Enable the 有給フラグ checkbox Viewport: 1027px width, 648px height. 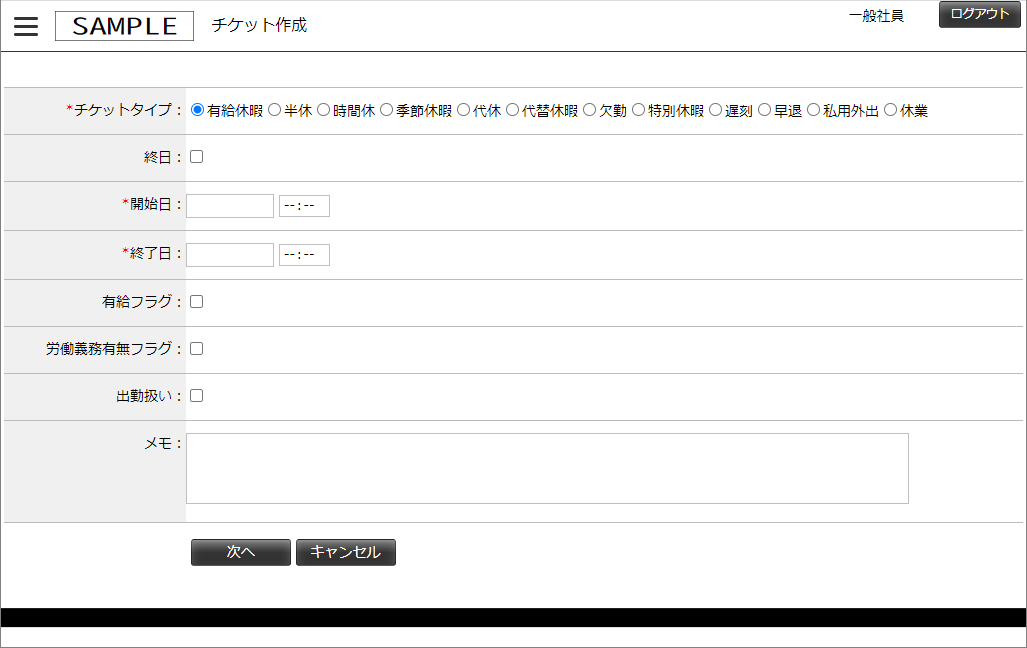click(196, 301)
